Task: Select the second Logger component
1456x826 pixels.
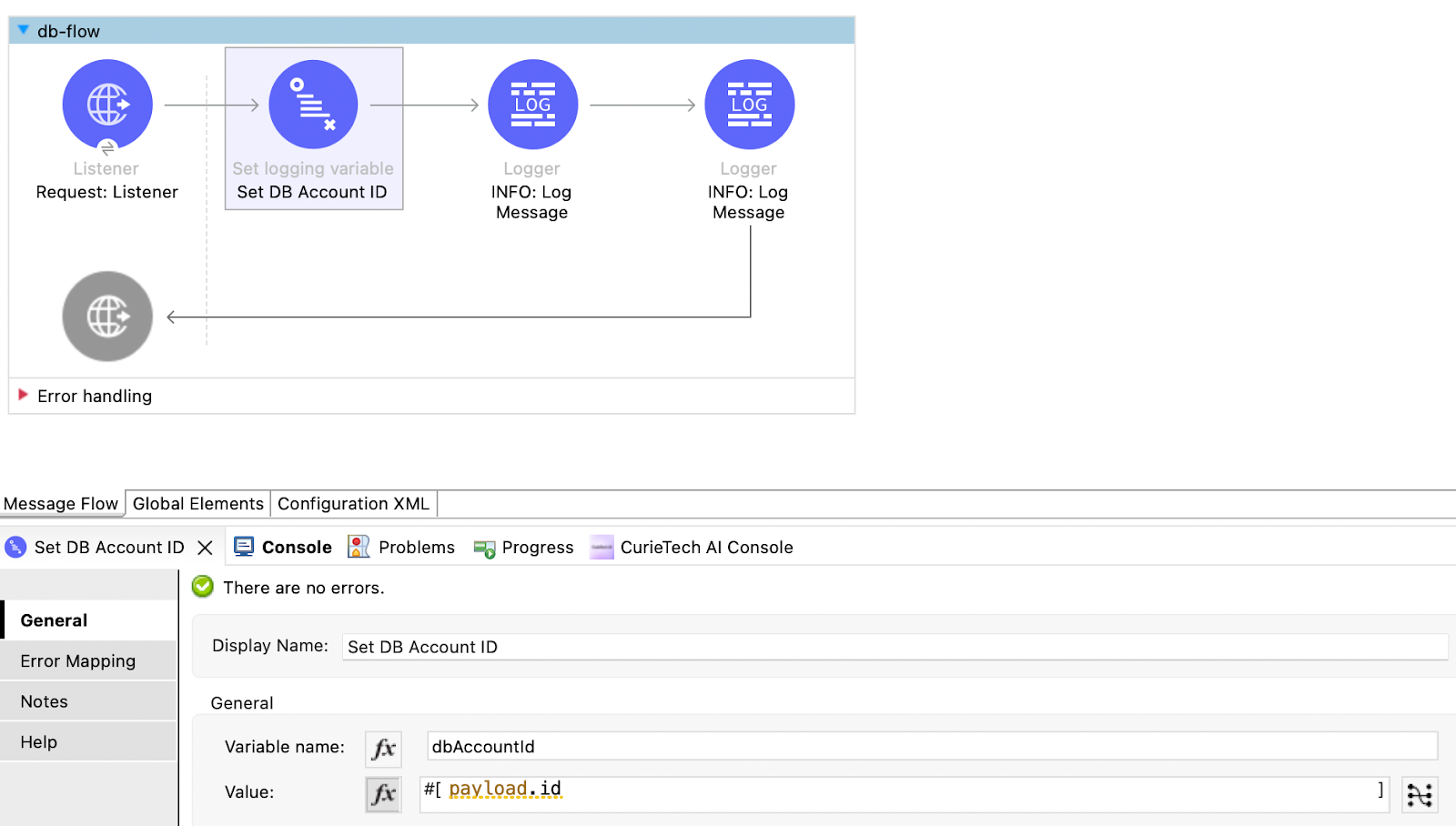Action: 749,104
